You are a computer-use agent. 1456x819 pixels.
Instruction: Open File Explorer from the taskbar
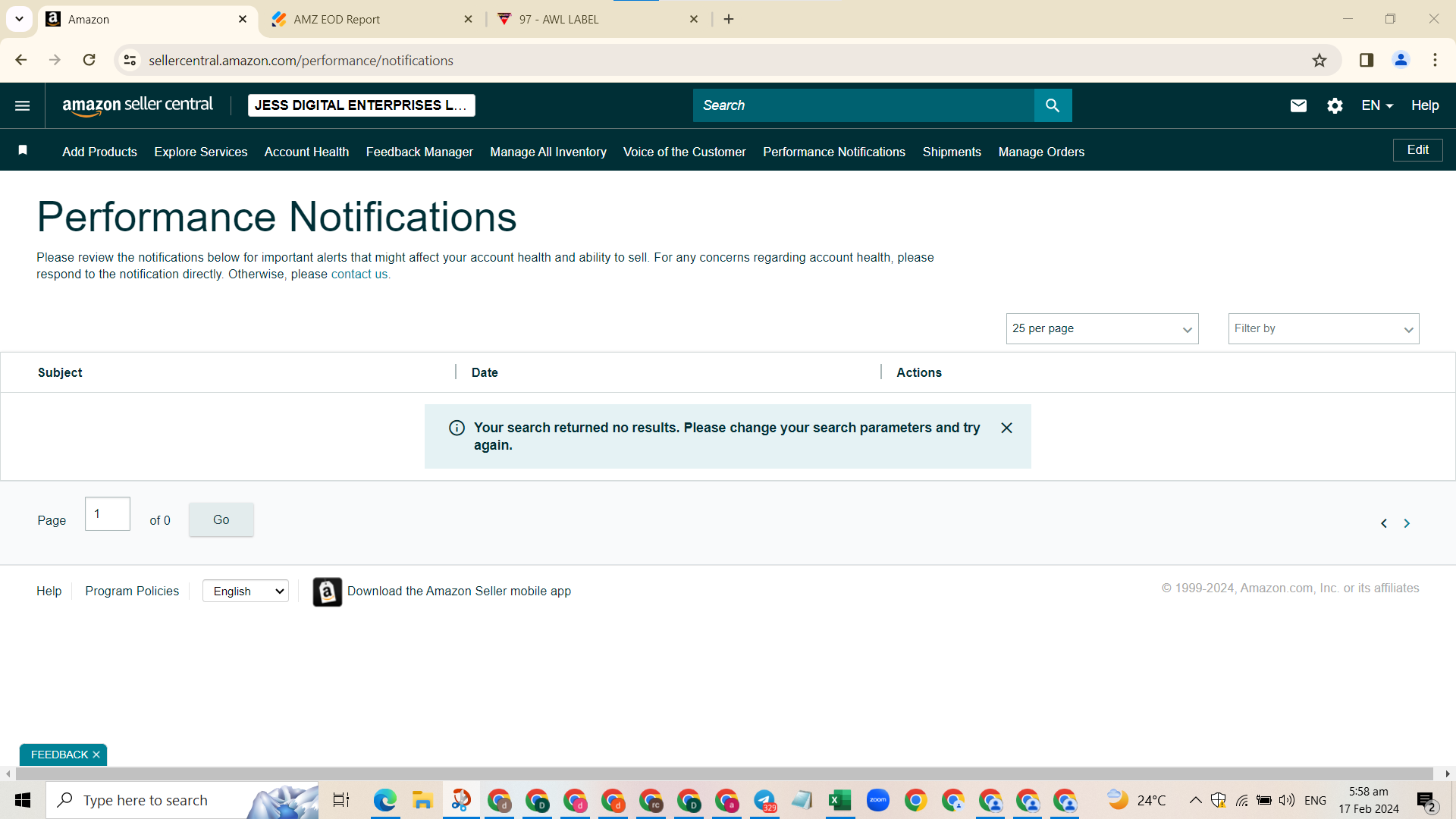pos(422,800)
